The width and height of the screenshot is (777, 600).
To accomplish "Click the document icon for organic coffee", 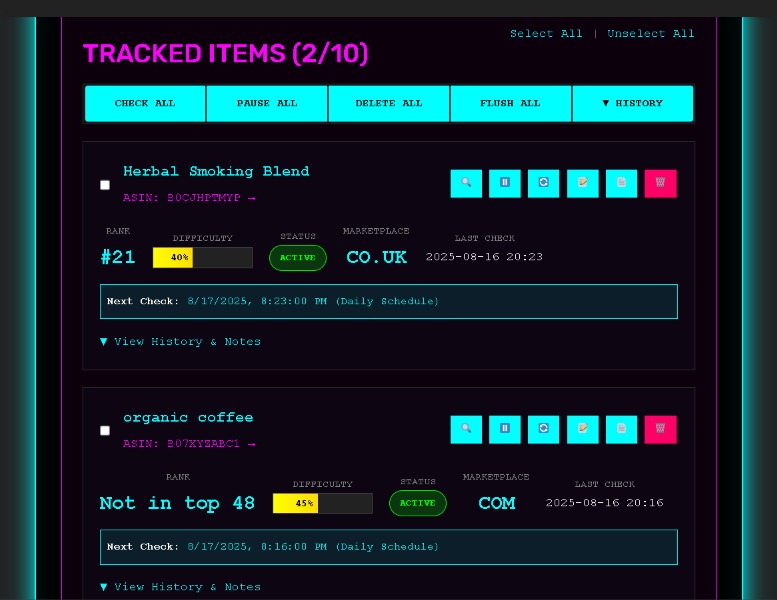I will coord(621,429).
